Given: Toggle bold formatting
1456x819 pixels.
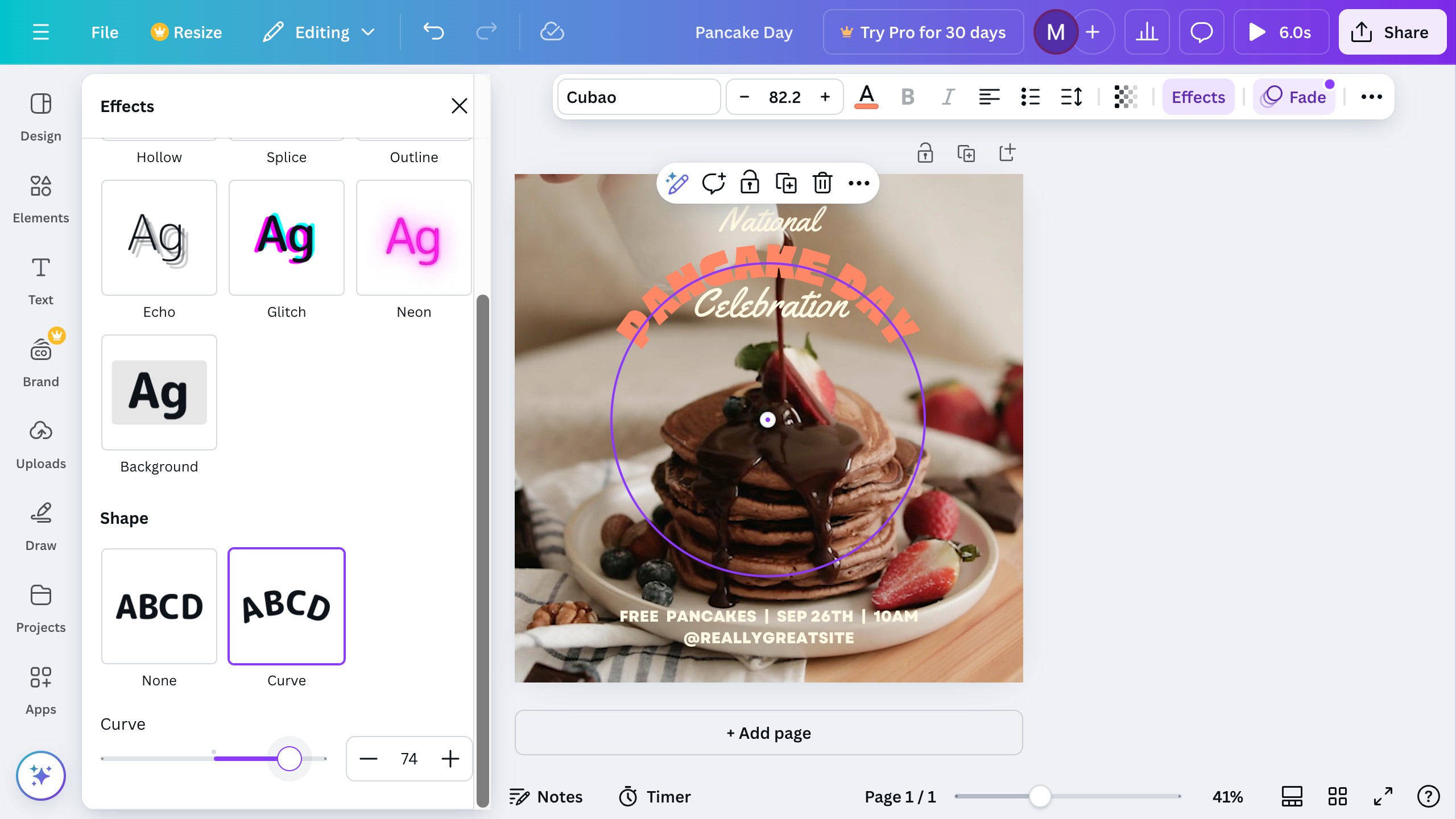Looking at the screenshot, I should point(908,97).
